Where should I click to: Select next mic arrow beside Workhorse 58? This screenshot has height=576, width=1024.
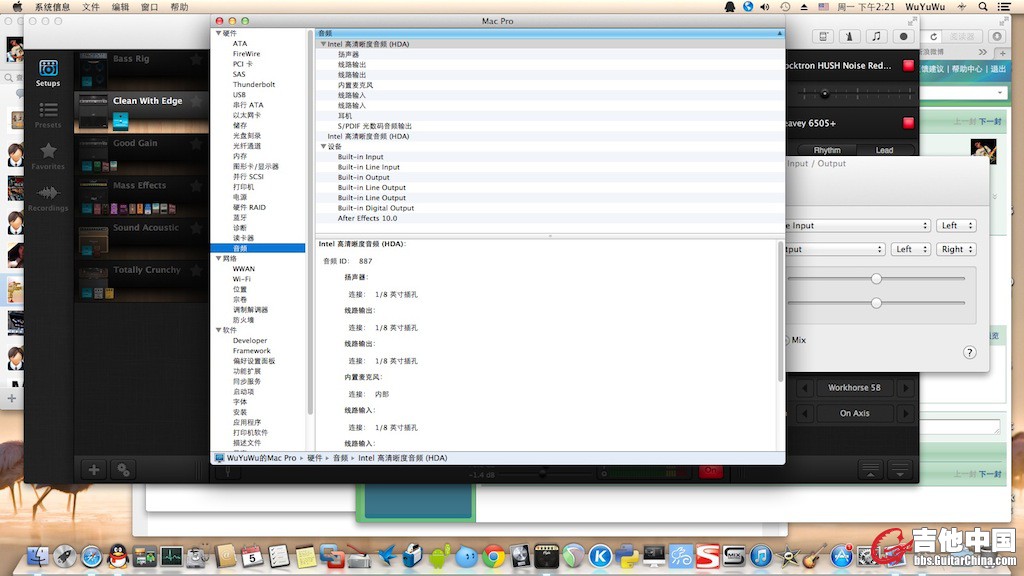(x=905, y=388)
